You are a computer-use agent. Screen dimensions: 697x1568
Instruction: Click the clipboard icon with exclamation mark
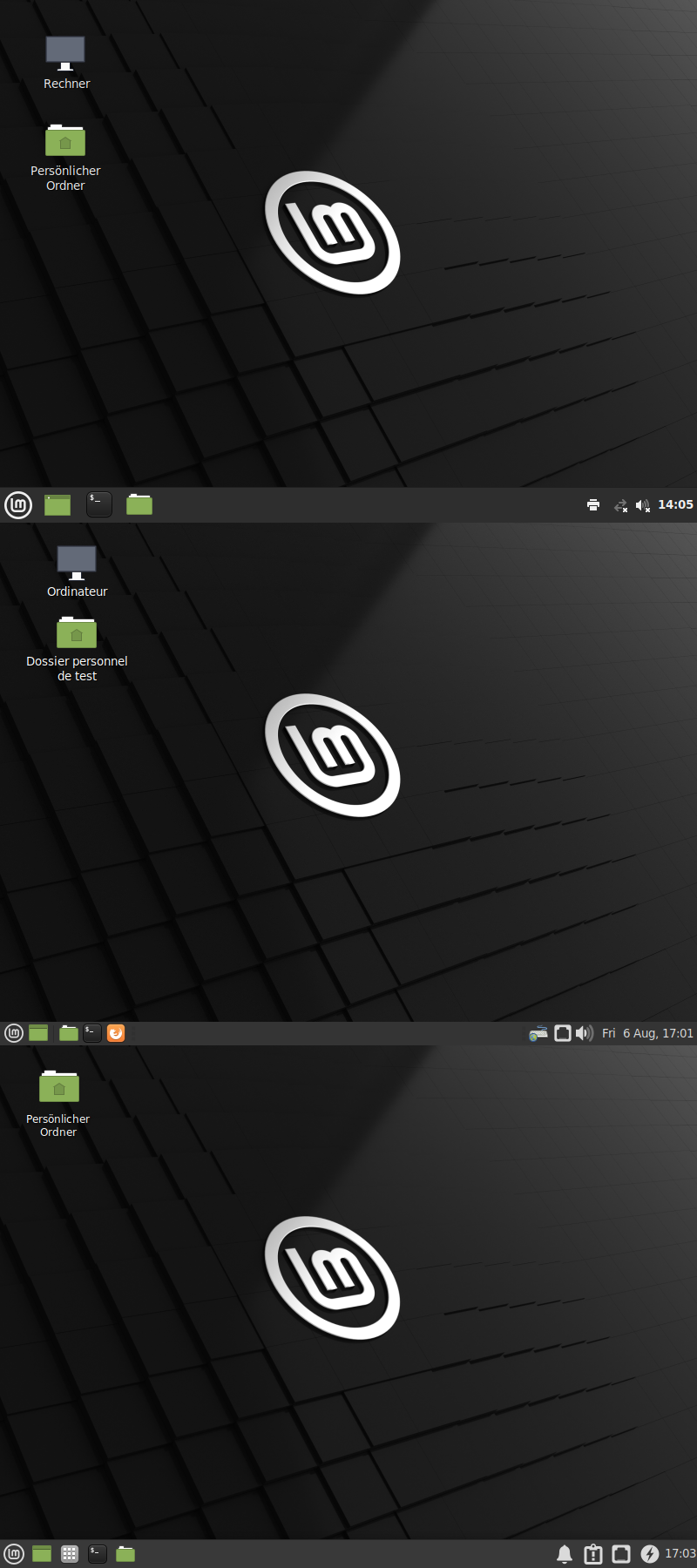(x=593, y=1554)
